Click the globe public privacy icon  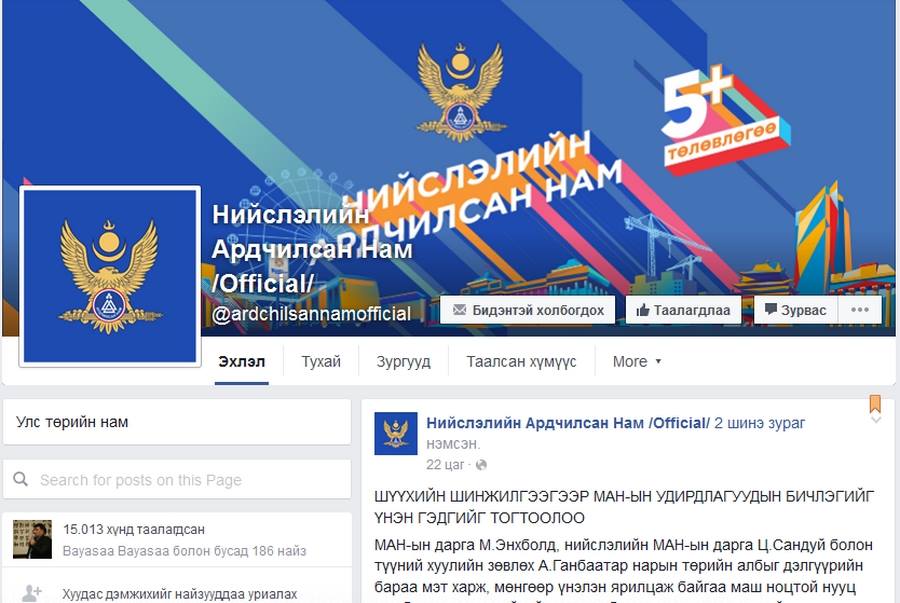coord(482,465)
